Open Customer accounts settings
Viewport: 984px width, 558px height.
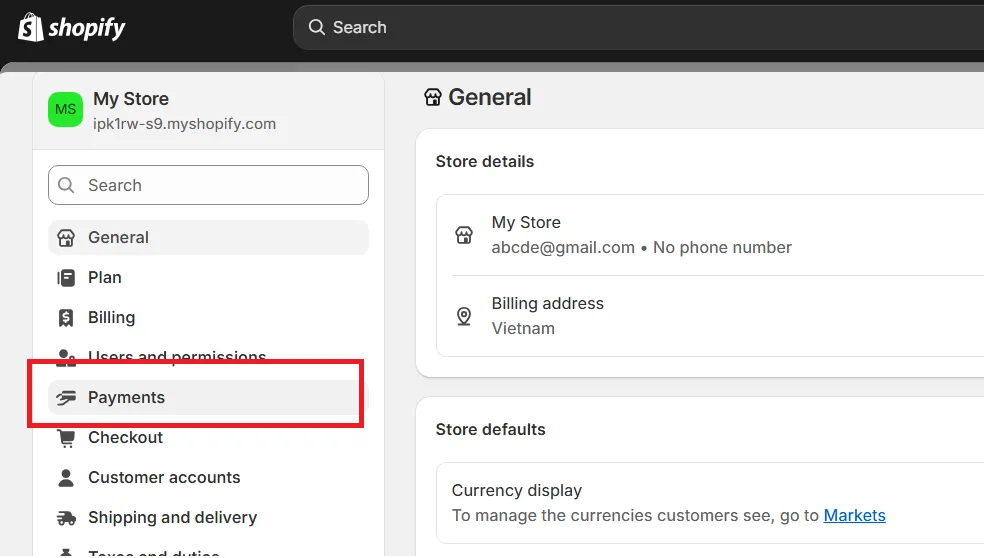[x=208, y=478]
